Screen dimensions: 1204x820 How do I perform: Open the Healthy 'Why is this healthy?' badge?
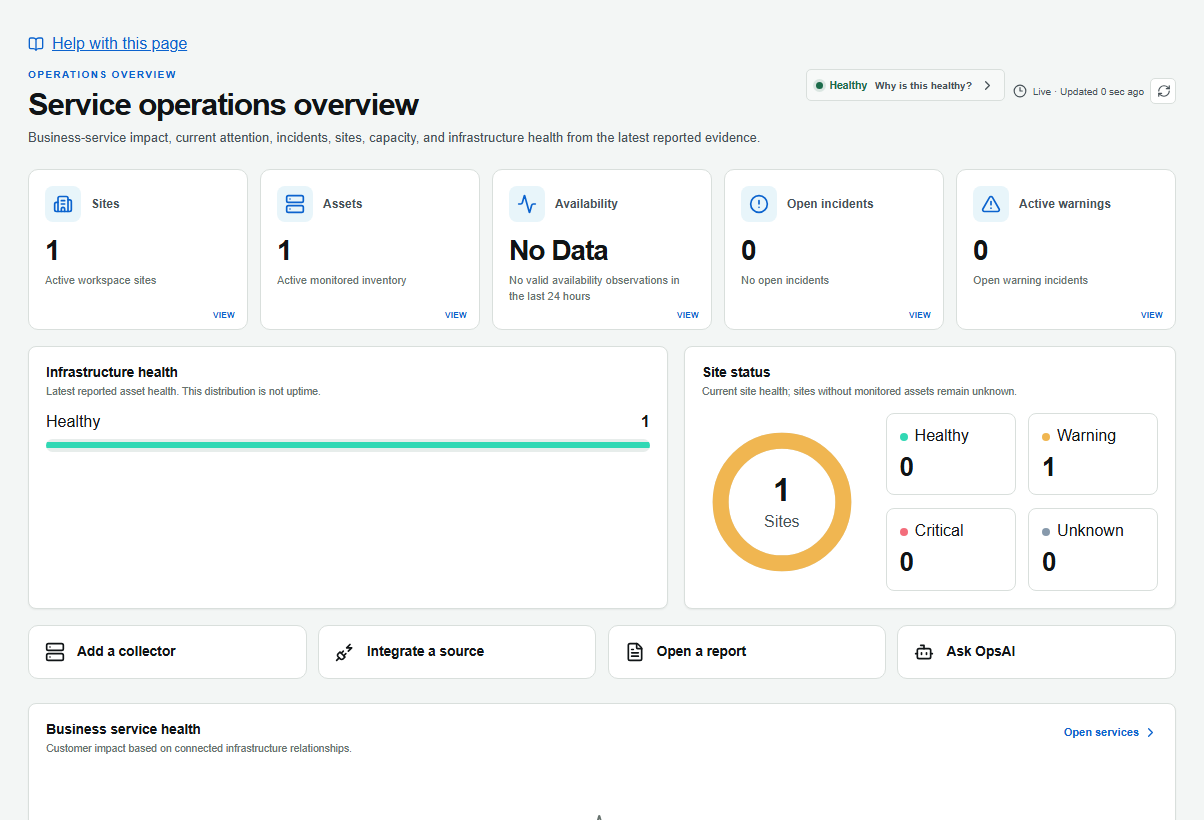pos(905,85)
